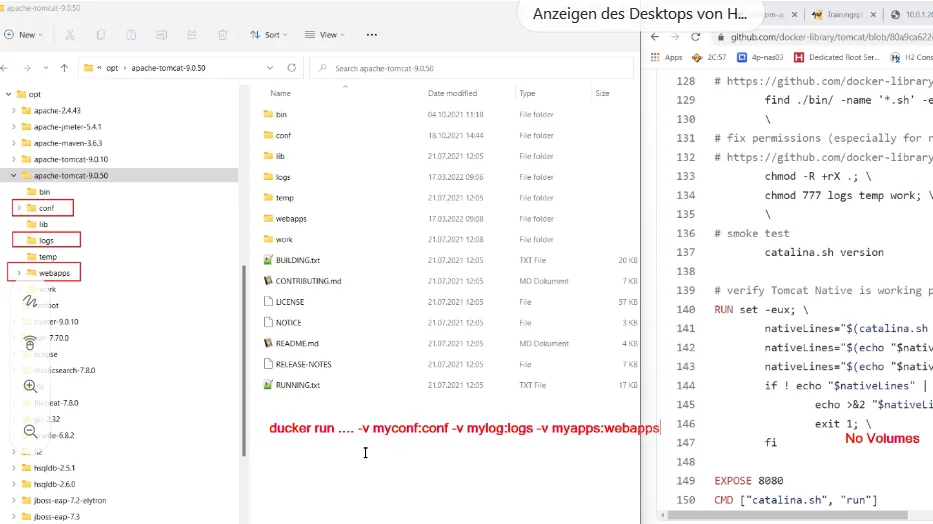Click the mouse pointer annotation tool icon
The width and height of the screenshot is (933, 524).
[x=30, y=343]
